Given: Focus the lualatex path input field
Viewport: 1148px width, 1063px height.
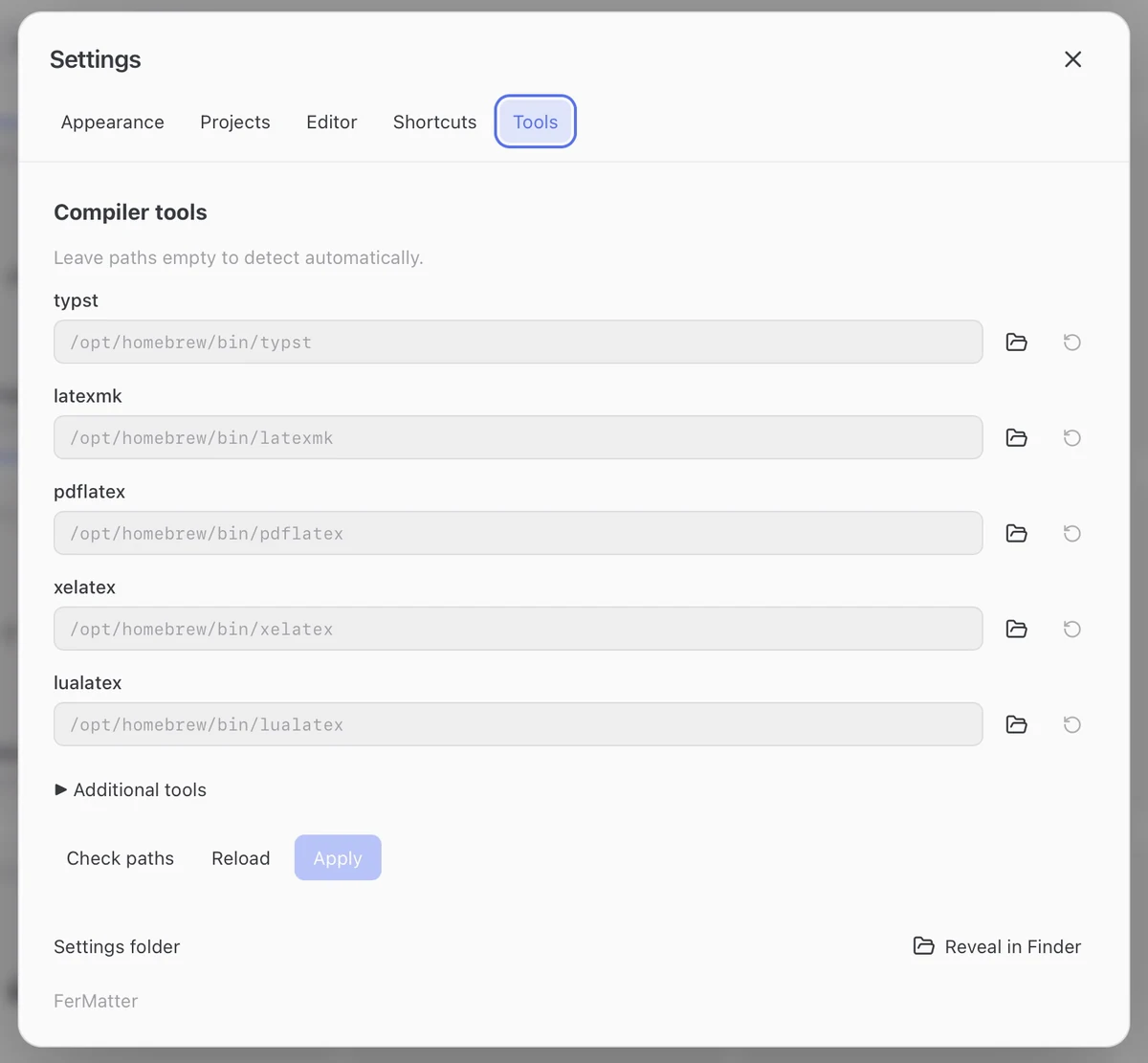Looking at the screenshot, I should pos(518,725).
